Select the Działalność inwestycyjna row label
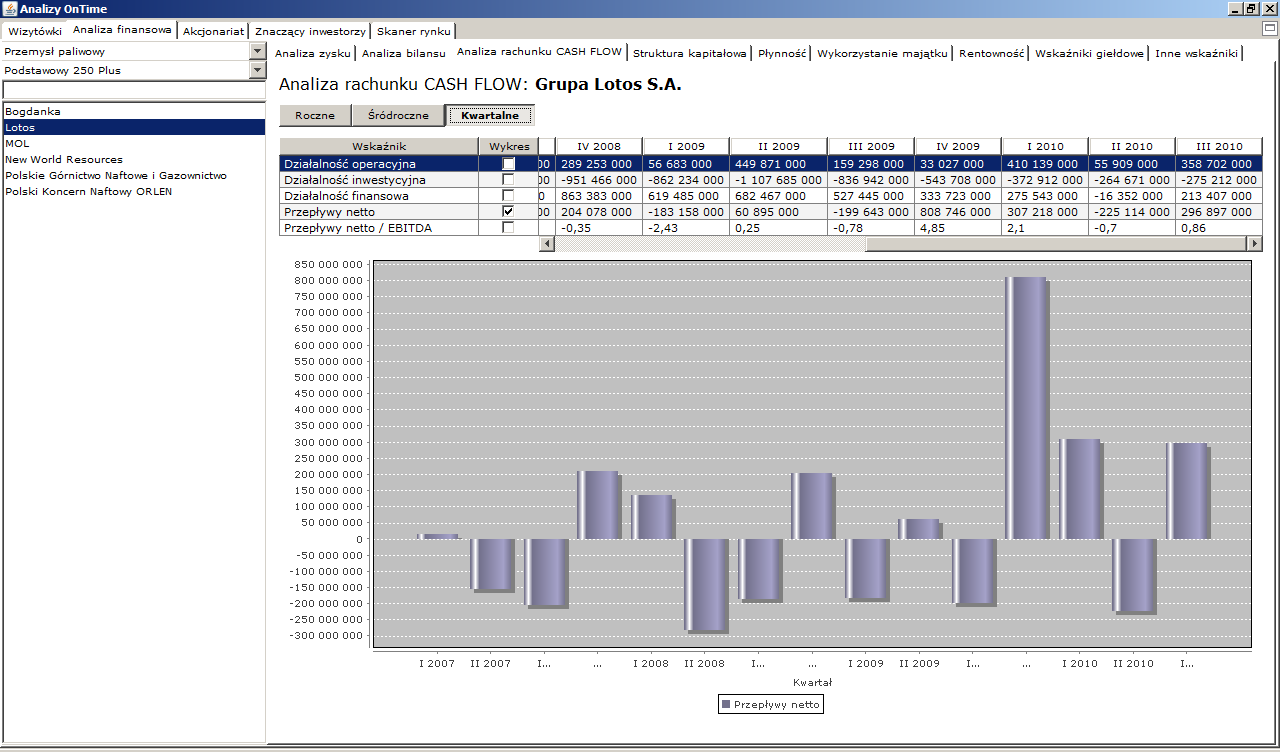The height and width of the screenshot is (752, 1280). [379, 179]
